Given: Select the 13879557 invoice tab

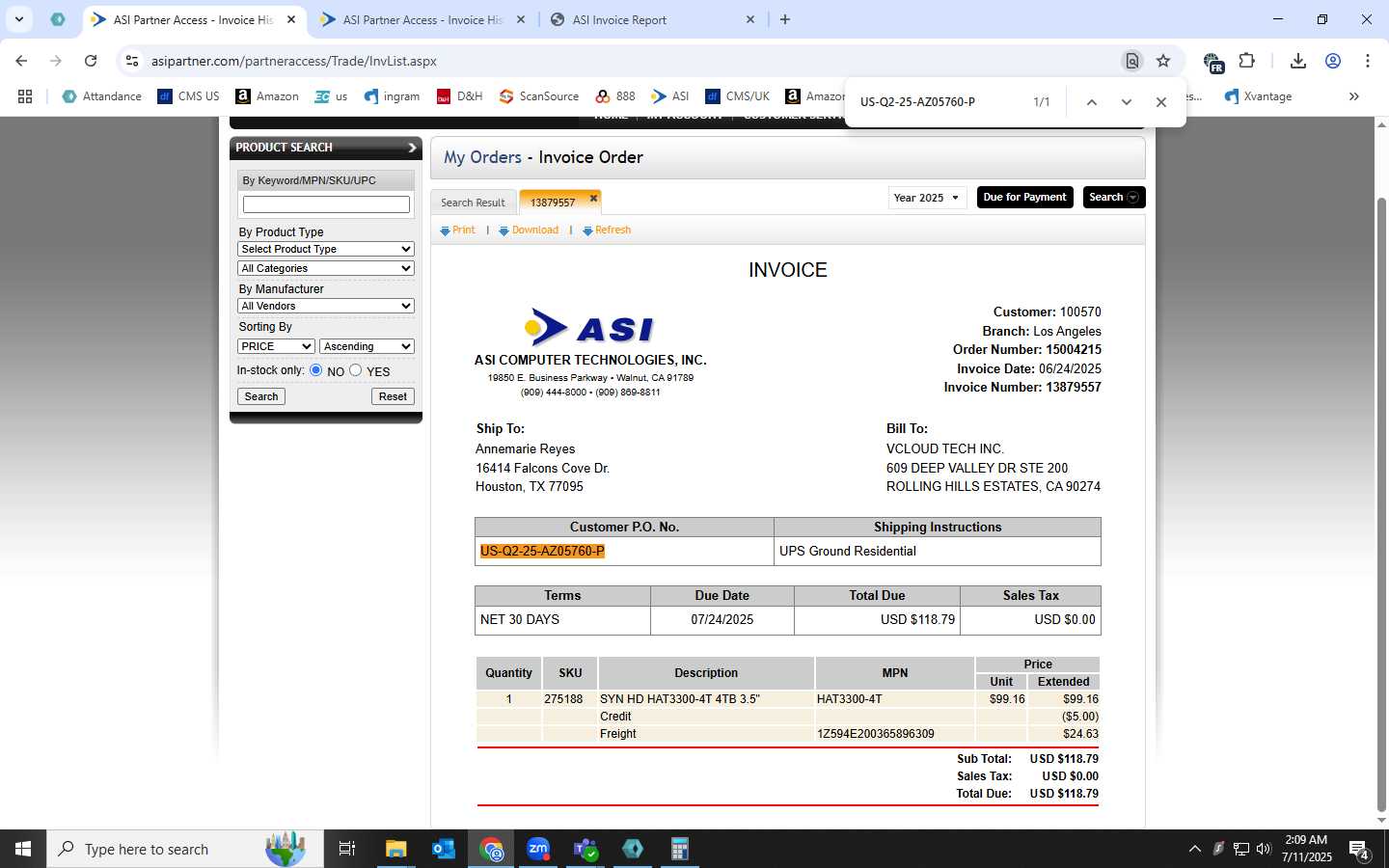Looking at the screenshot, I should 553,203.
